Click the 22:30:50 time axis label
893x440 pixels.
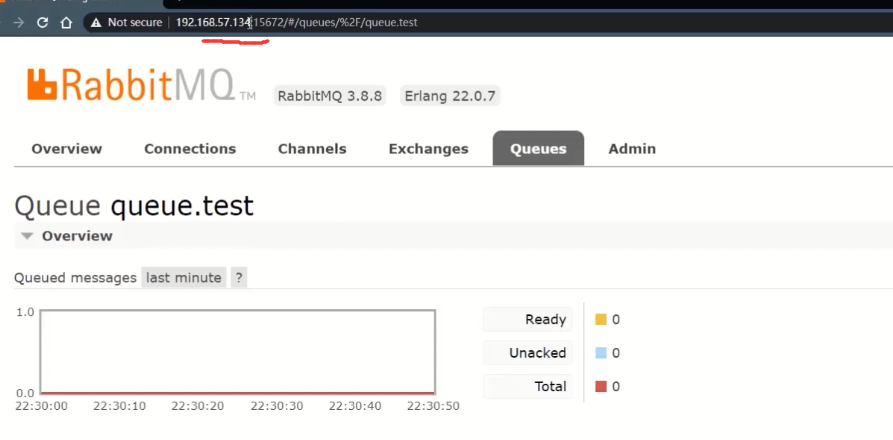tap(433, 406)
